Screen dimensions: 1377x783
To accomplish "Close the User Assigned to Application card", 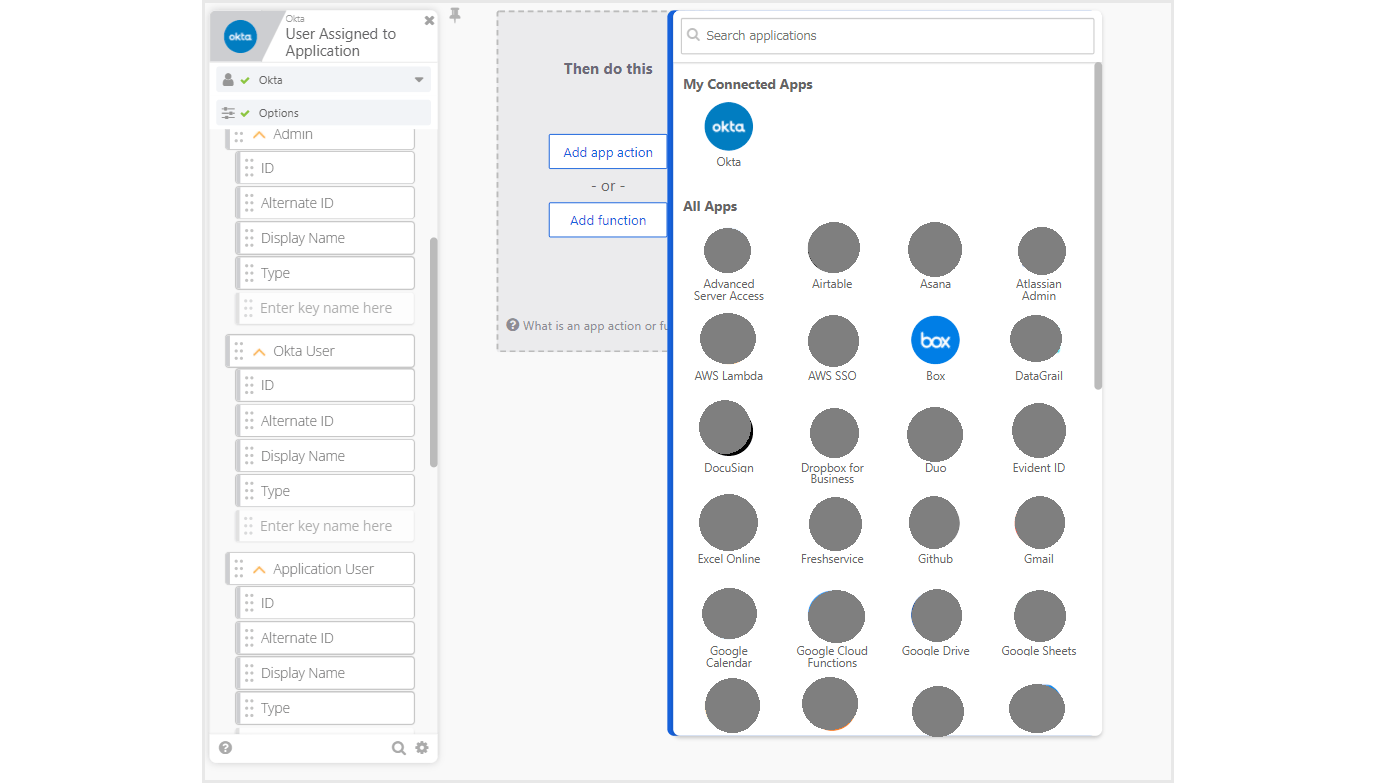I will coord(429,20).
